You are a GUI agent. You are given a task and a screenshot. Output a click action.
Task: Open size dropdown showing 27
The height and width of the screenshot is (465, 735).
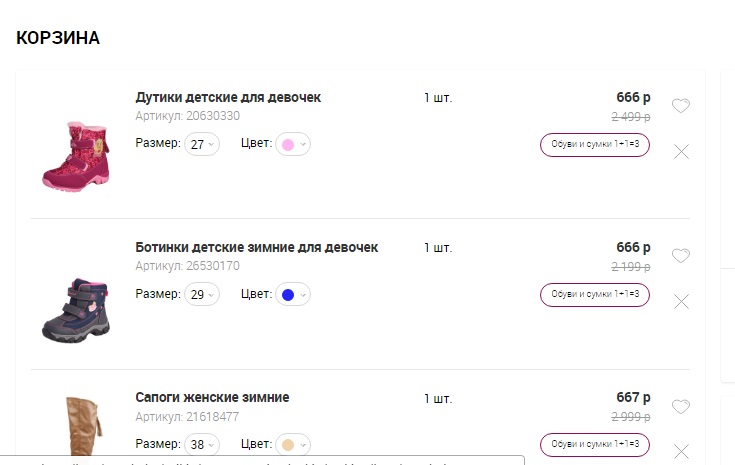[x=201, y=145]
